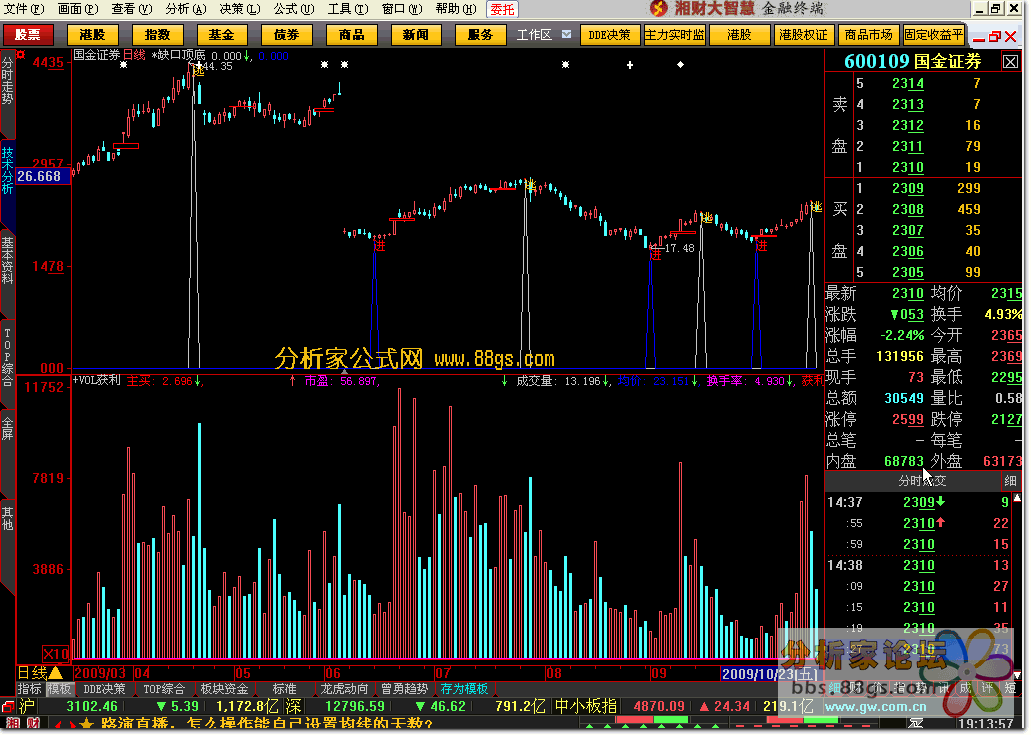Click the 存为模板 save template link

(x=464, y=688)
